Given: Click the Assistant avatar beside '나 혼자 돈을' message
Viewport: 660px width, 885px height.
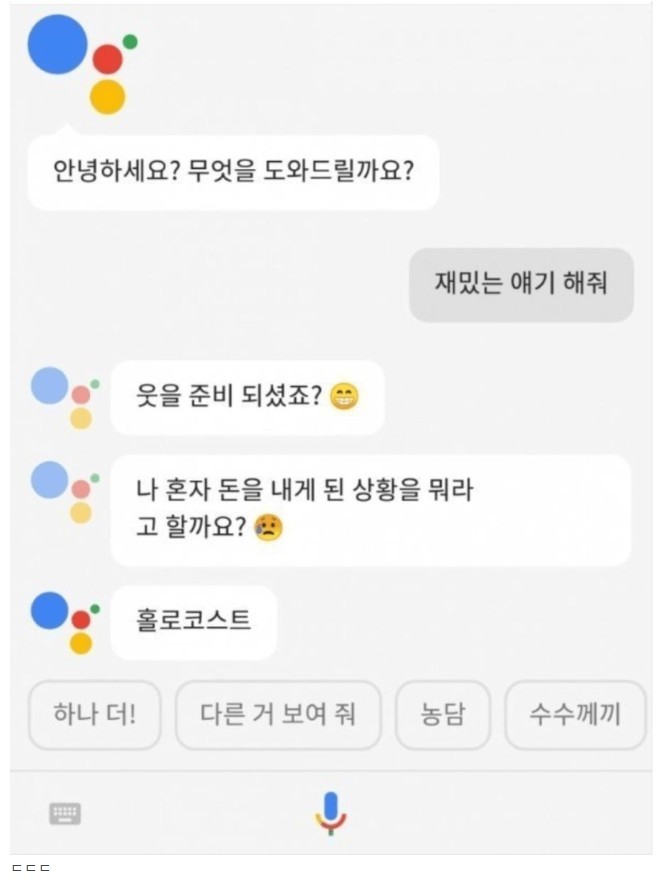Looking at the screenshot, I should 66,492.
